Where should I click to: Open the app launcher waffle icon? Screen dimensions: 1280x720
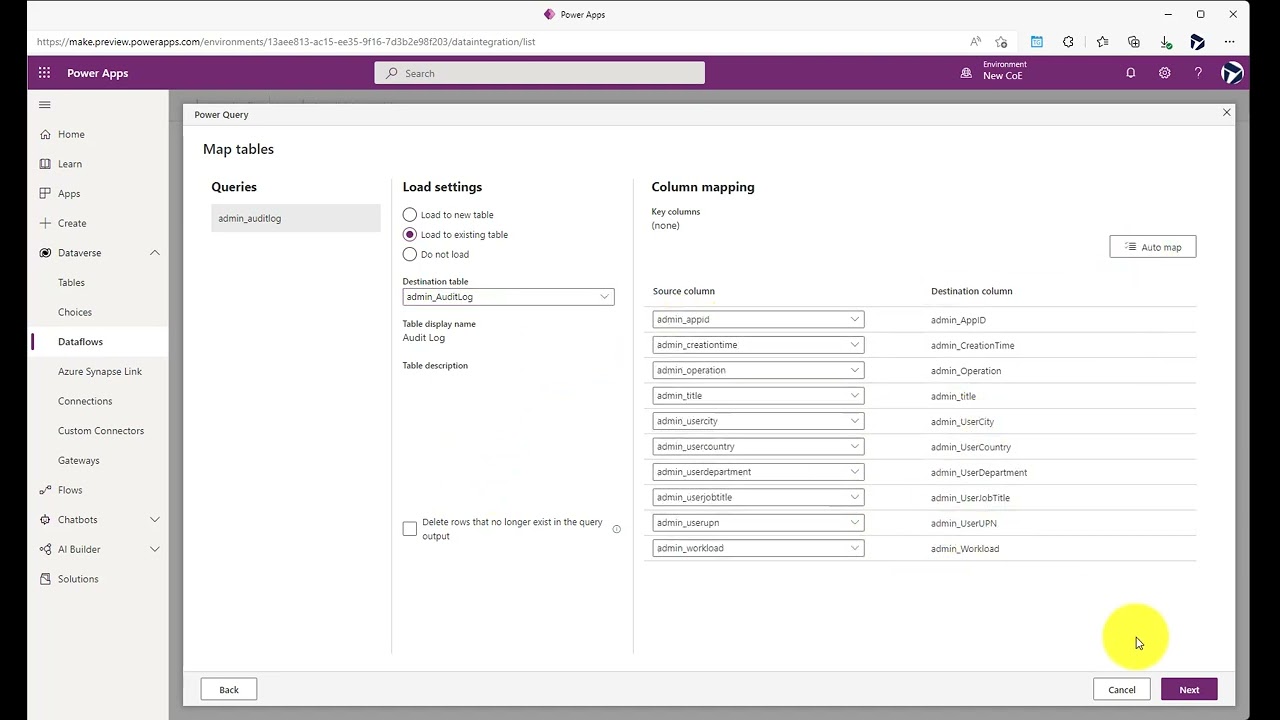(x=44, y=73)
